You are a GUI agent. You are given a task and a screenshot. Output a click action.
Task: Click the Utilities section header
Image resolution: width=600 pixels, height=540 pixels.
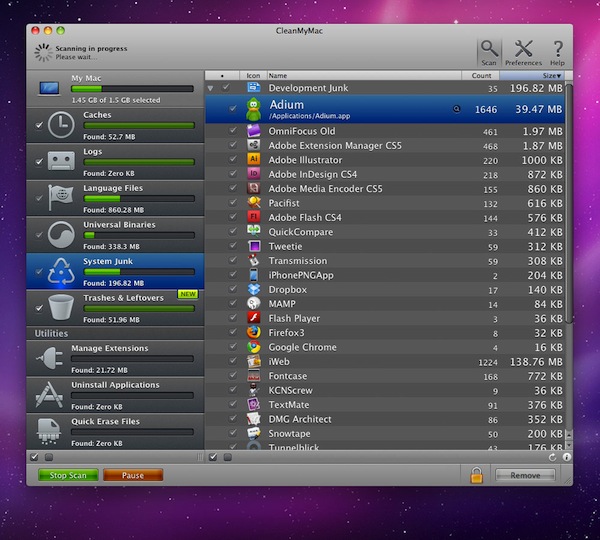coord(115,333)
